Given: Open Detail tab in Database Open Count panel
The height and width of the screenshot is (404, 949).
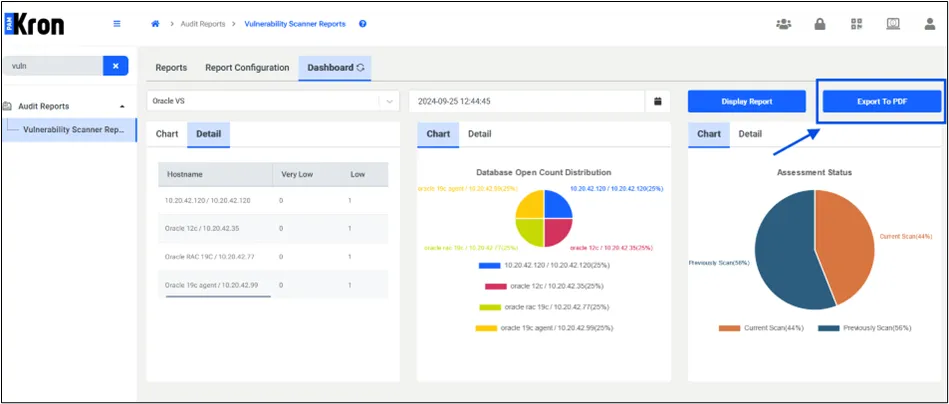Looking at the screenshot, I should (x=479, y=134).
